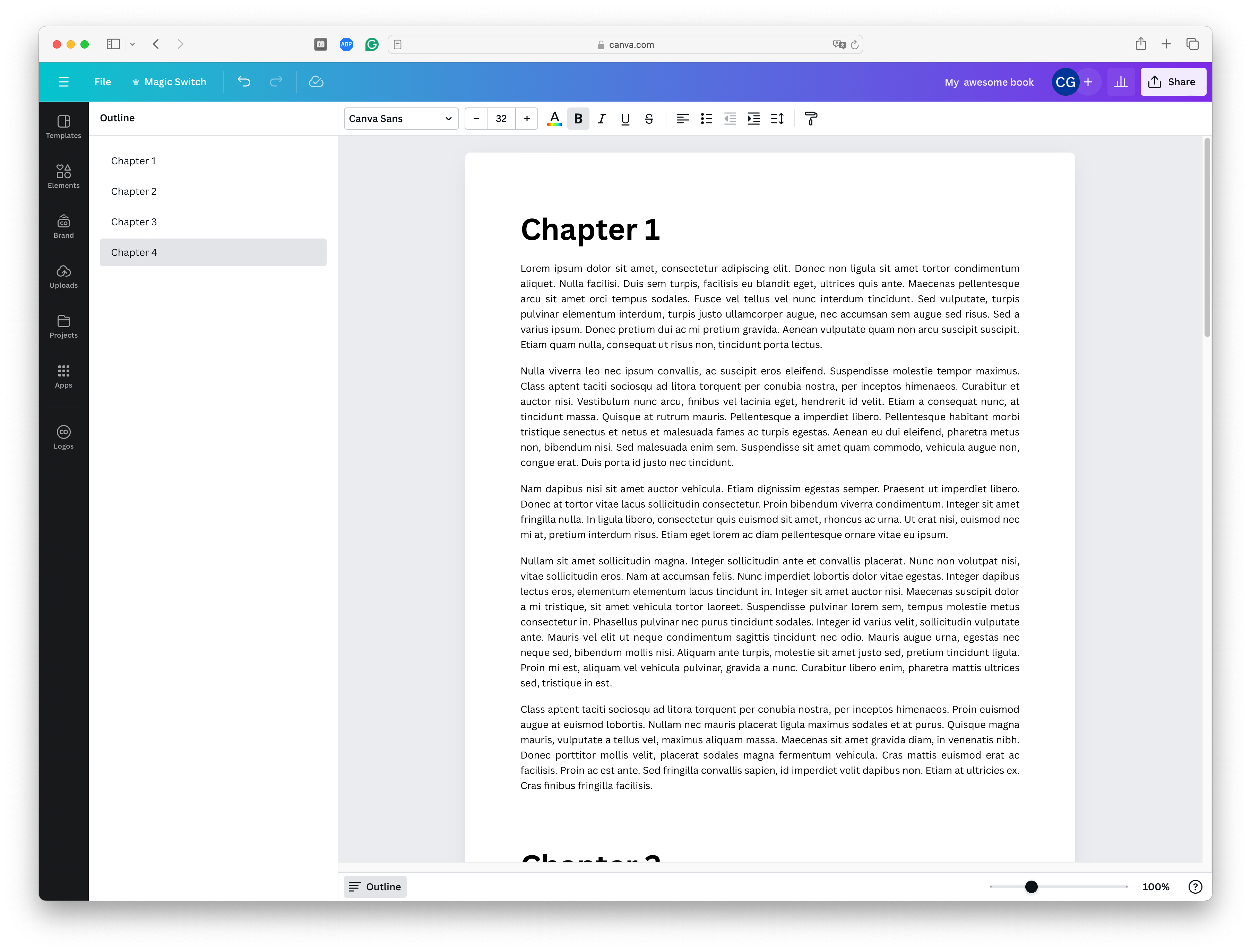1251x952 pixels.
Task: Click the undo arrow
Action: tap(244, 81)
